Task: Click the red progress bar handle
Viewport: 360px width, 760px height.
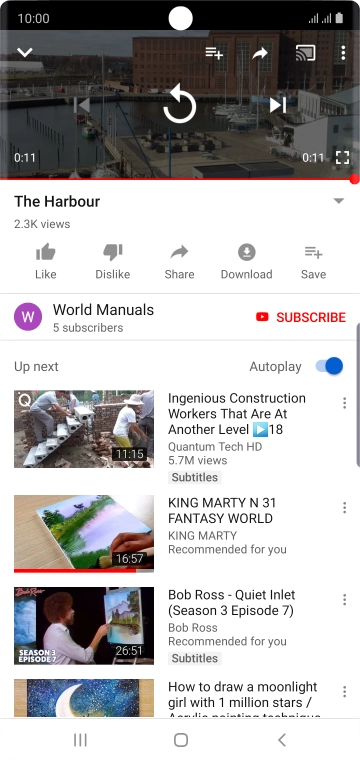Action: (x=355, y=179)
